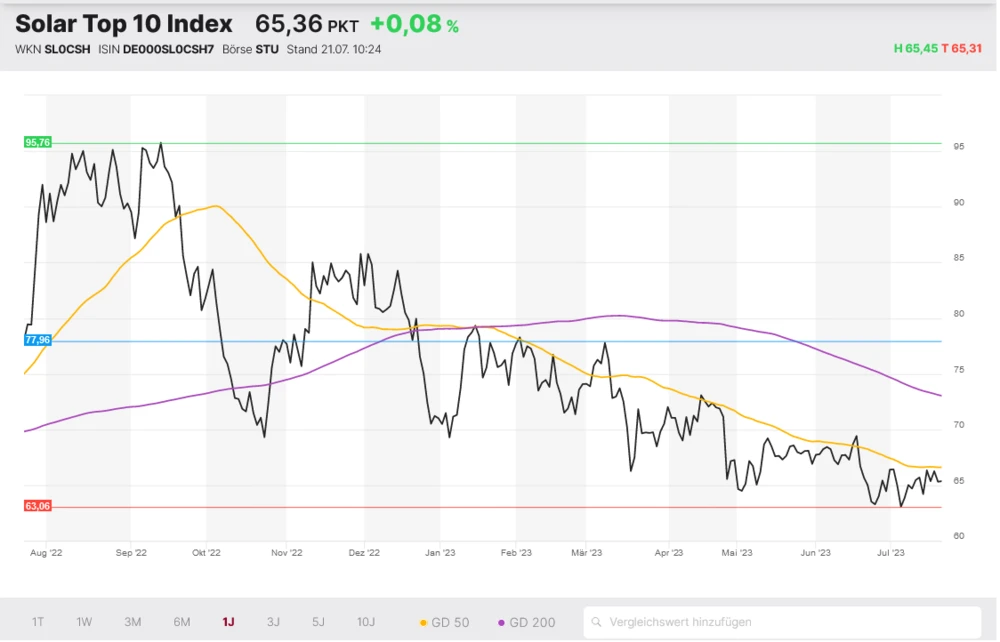Image resolution: width=1000 pixels, height=642 pixels.
Task: Click the green 95,76 high marker
Action: pyautogui.click(x=37, y=142)
